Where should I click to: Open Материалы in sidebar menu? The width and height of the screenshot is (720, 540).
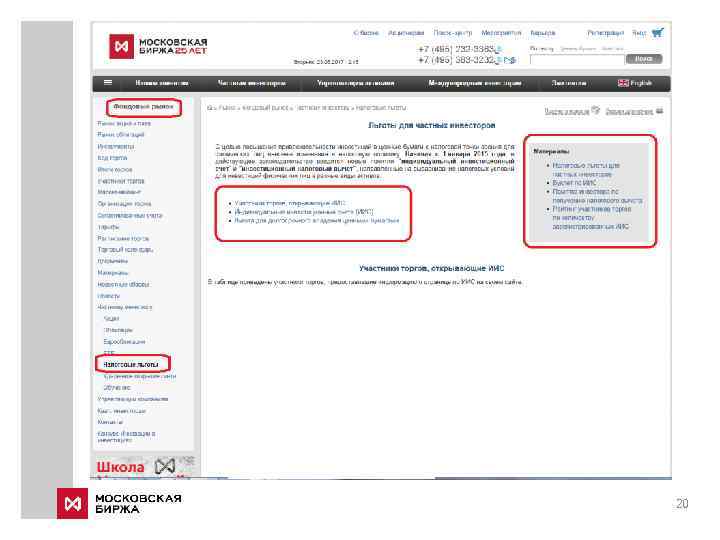click(112, 273)
